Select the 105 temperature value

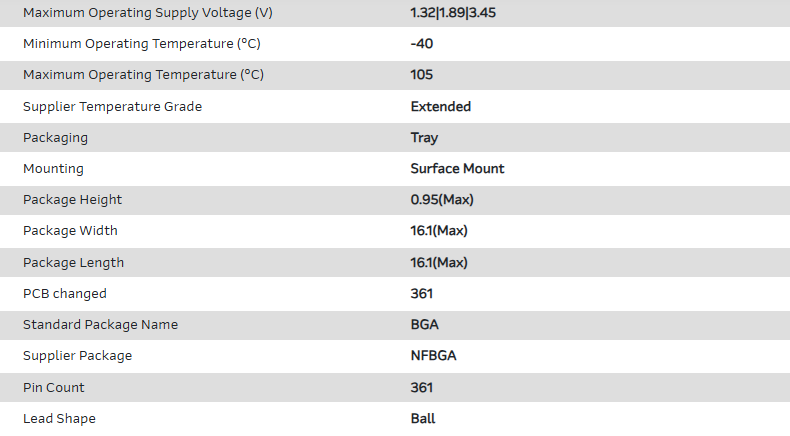[x=422, y=75]
